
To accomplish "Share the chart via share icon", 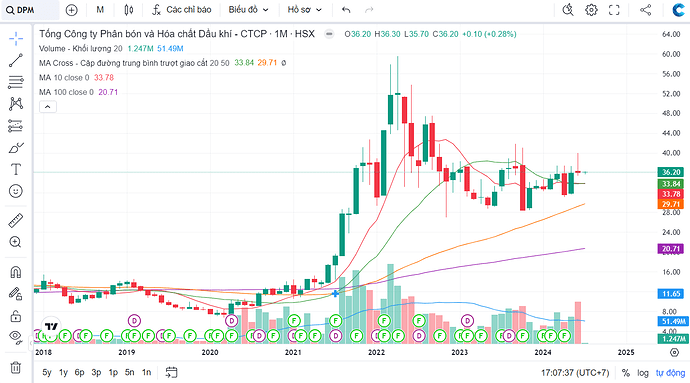I will [x=646, y=10].
